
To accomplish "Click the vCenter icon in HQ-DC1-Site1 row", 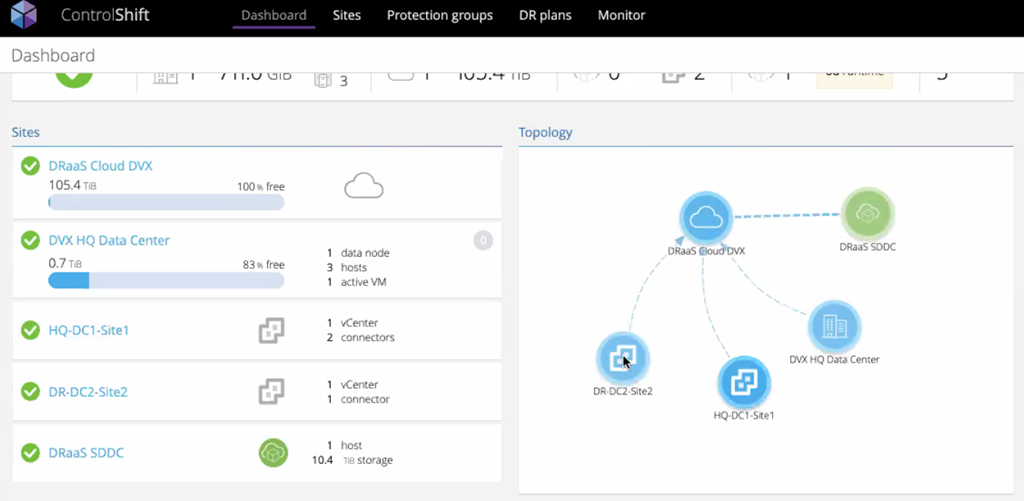I will pos(272,331).
